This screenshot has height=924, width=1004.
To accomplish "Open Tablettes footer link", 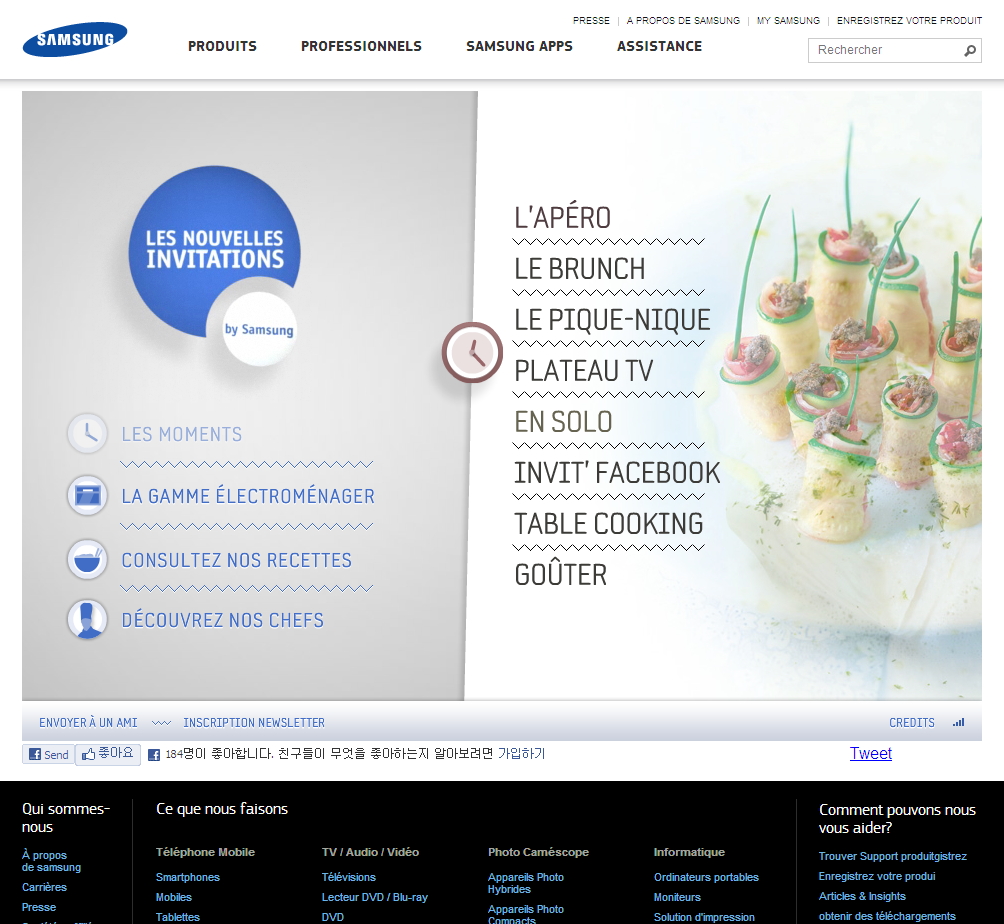I will point(177,918).
